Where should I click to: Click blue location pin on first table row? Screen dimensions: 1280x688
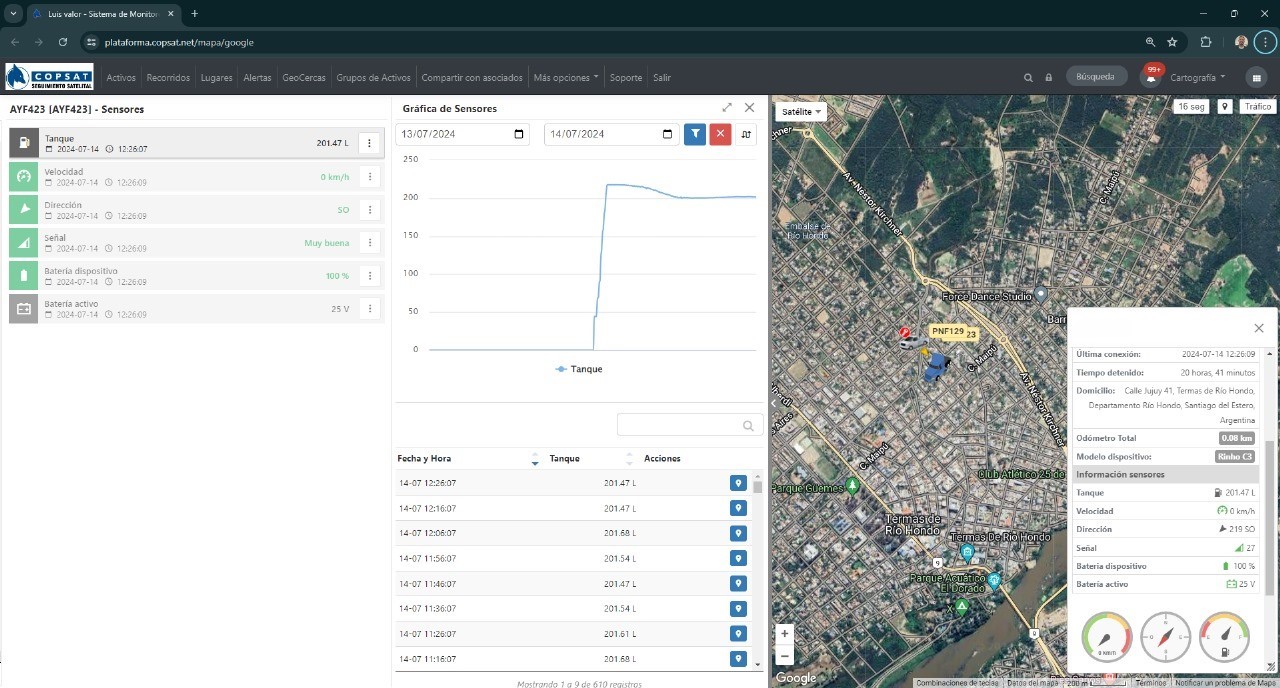(738, 482)
